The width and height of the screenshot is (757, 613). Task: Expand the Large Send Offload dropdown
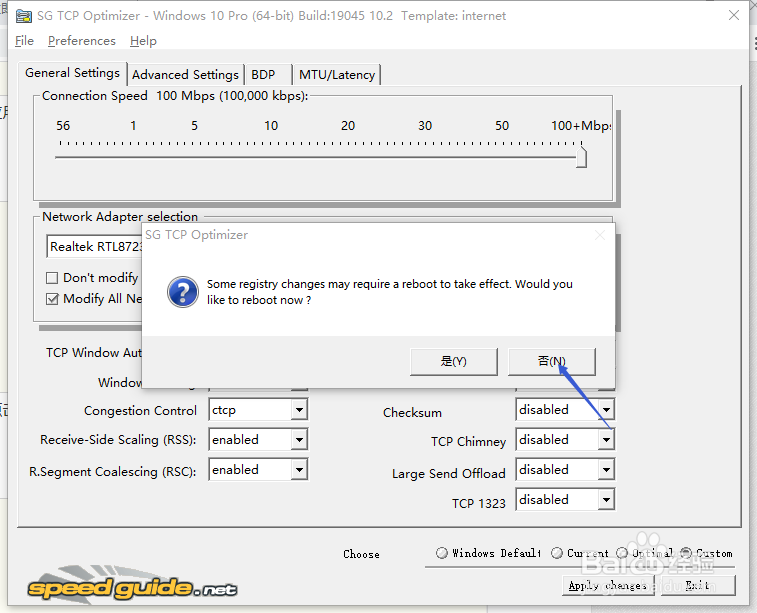606,470
